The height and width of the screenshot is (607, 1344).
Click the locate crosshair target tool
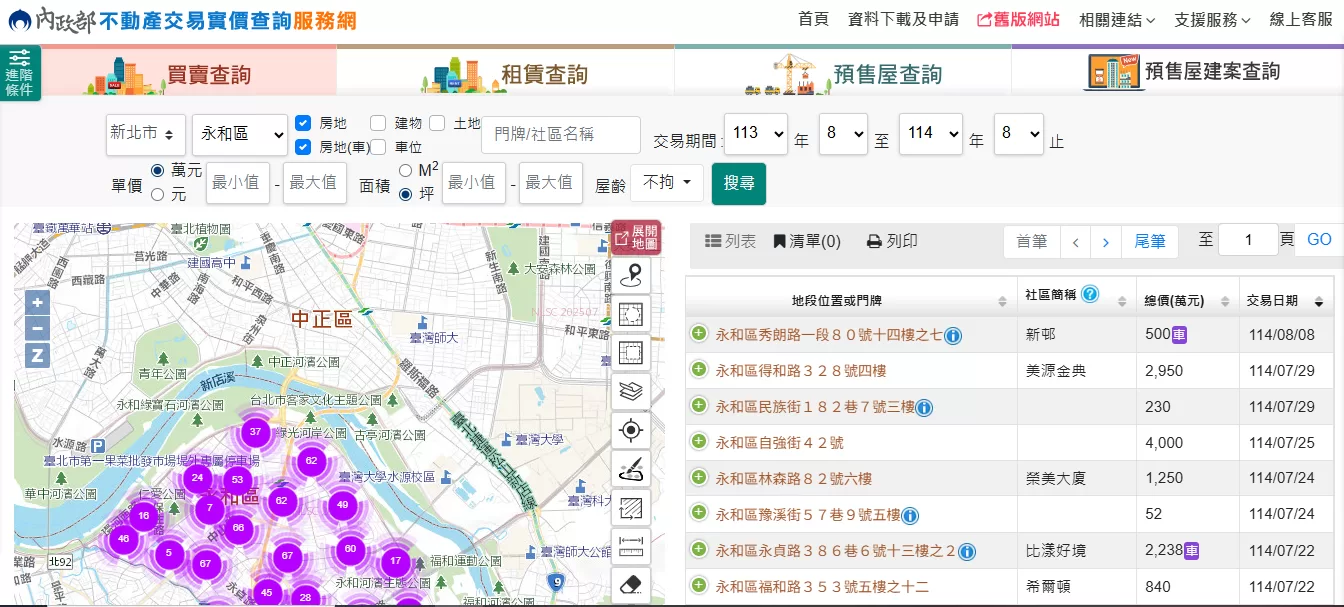pos(631,431)
